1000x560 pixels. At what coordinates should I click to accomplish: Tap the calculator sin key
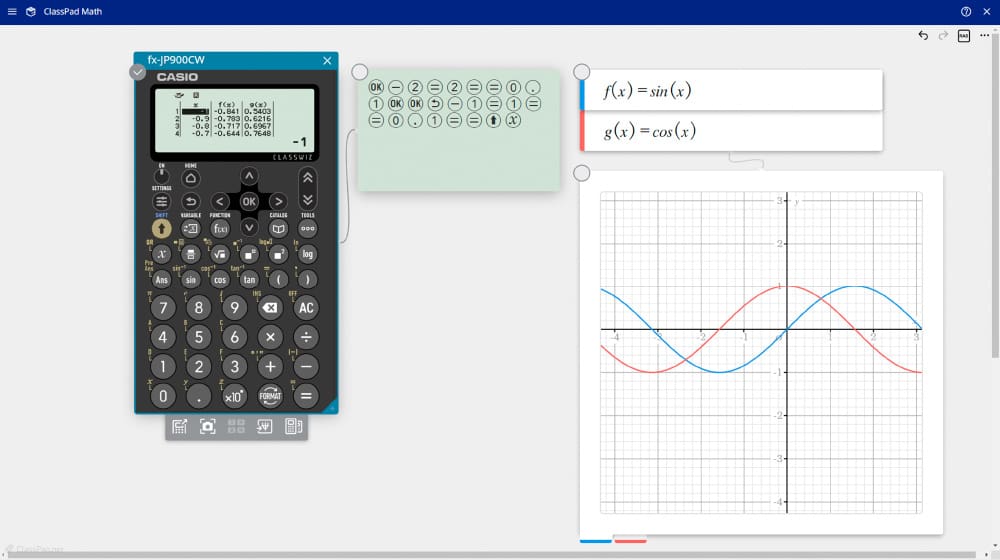[x=191, y=279]
